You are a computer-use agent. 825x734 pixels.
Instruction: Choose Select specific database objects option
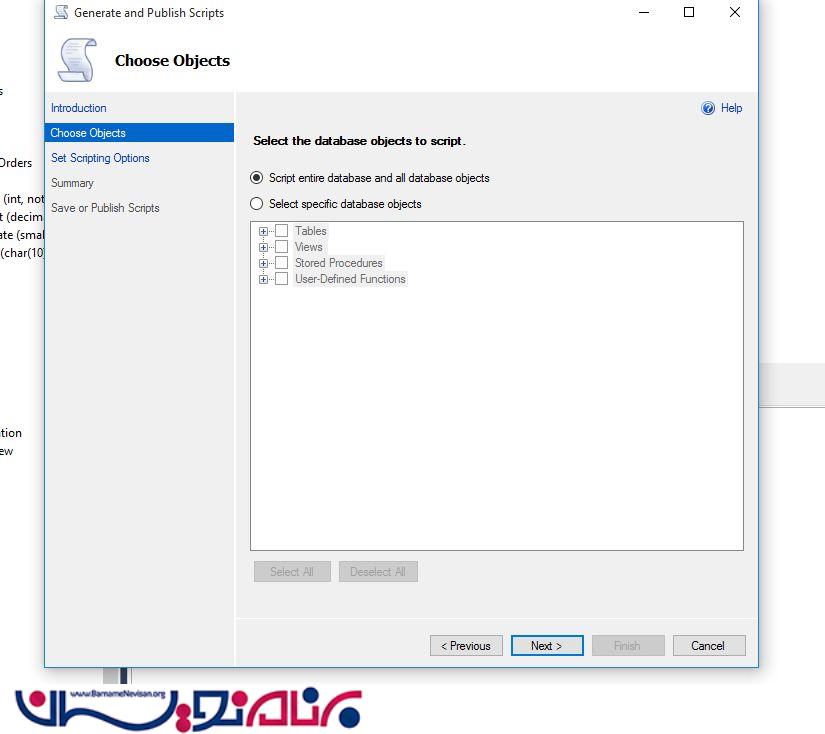(256, 204)
